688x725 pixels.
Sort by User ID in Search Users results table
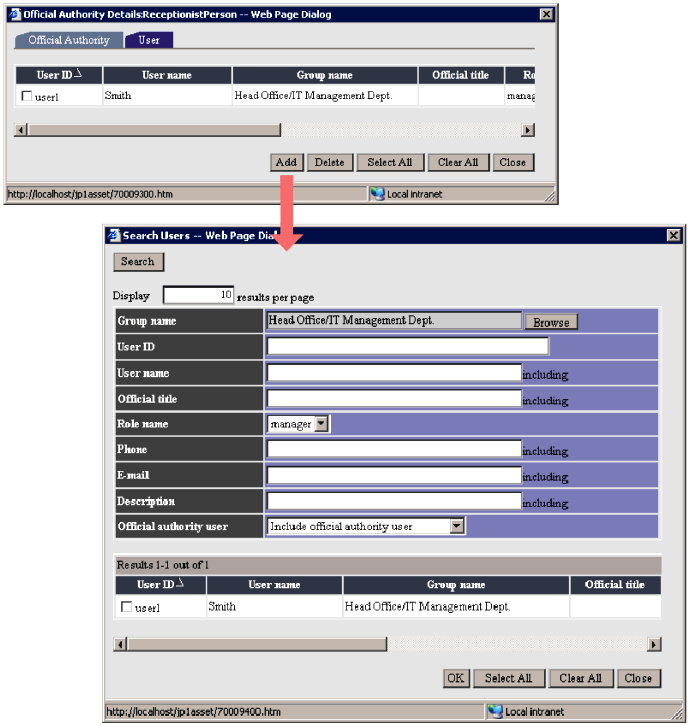pyautogui.click(x=160, y=584)
